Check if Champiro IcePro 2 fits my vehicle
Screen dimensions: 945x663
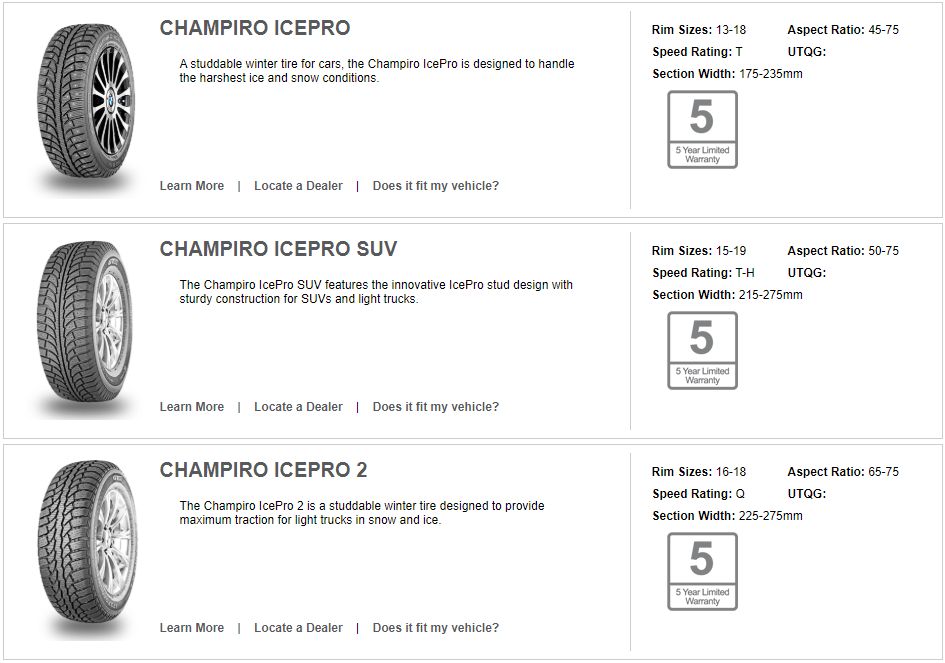click(x=435, y=628)
